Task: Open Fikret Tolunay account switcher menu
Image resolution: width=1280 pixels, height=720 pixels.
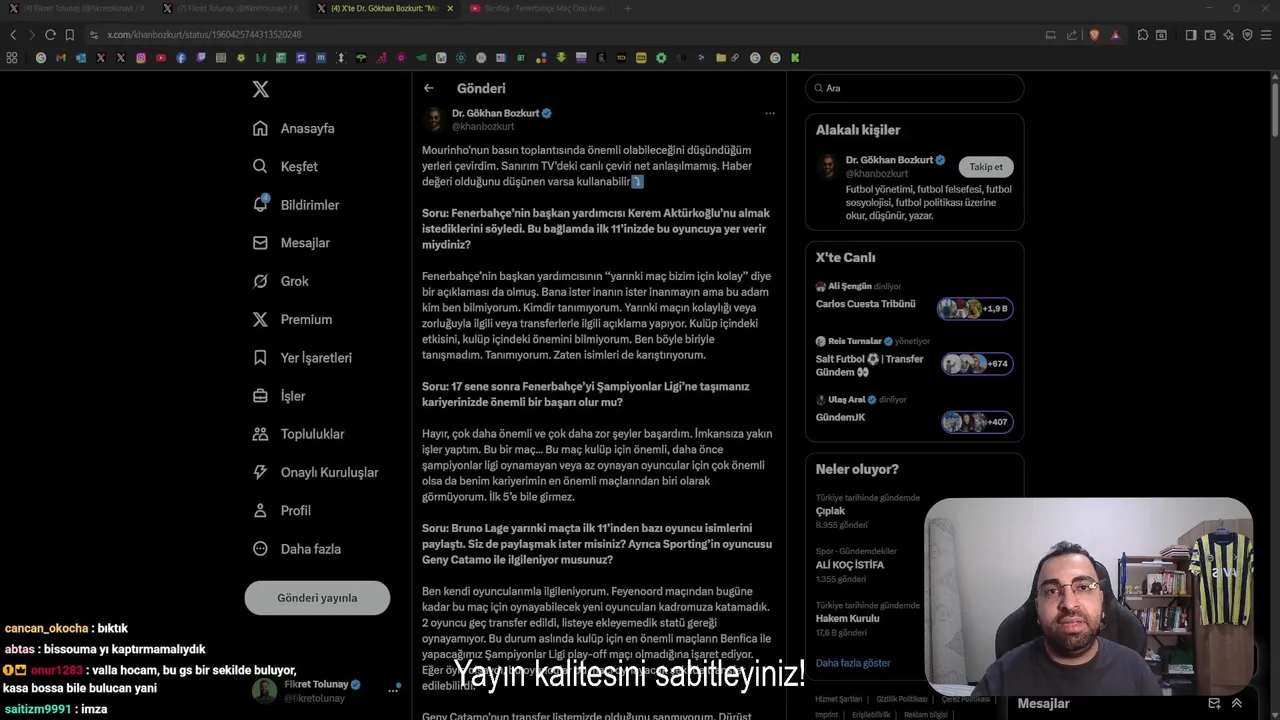Action: [326, 691]
